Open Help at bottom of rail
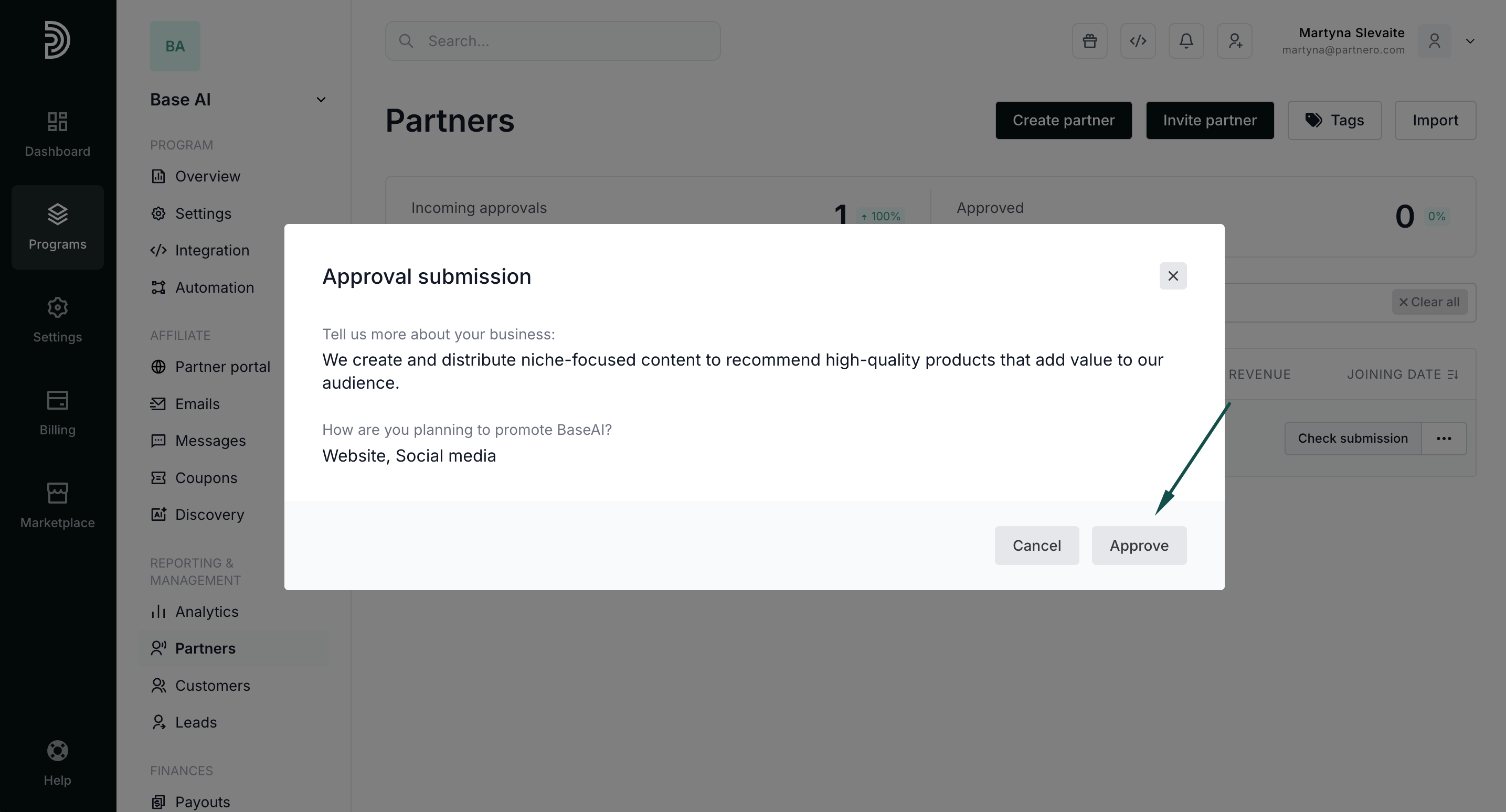Screen dimensions: 1506x812 click(x=57, y=763)
